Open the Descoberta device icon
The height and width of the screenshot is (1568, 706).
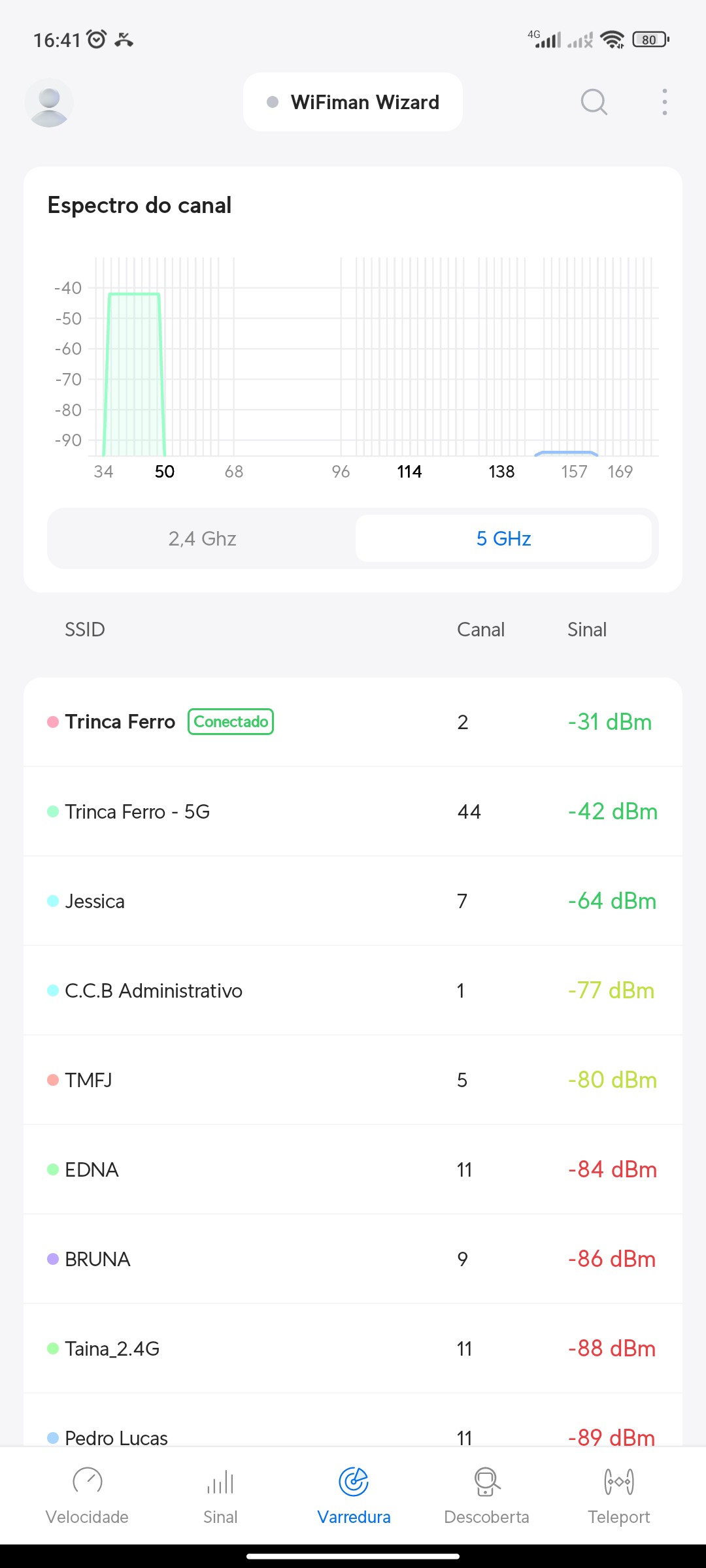pos(486,1482)
